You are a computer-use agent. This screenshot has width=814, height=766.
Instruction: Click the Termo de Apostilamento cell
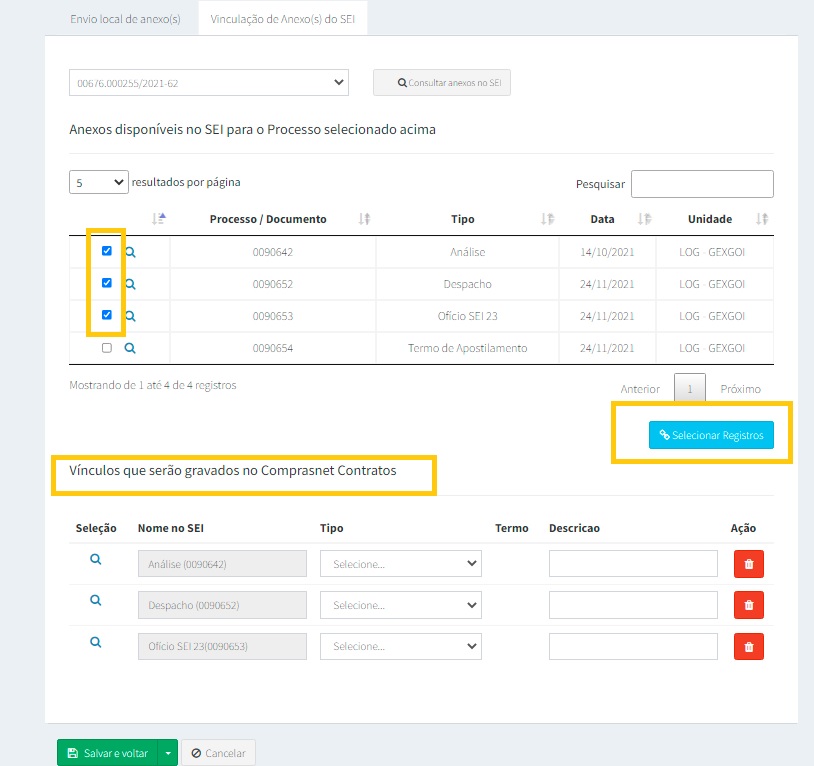coord(467,348)
